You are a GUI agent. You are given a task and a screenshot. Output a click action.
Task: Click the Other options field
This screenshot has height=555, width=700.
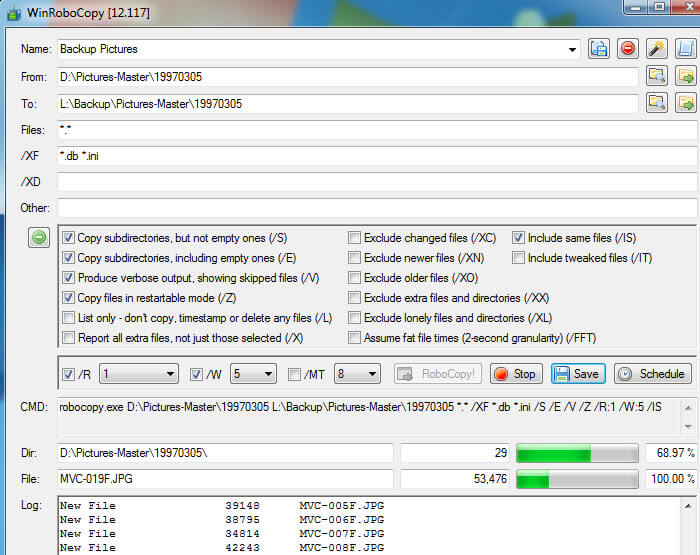pyautogui.click(x=377, y=208)
